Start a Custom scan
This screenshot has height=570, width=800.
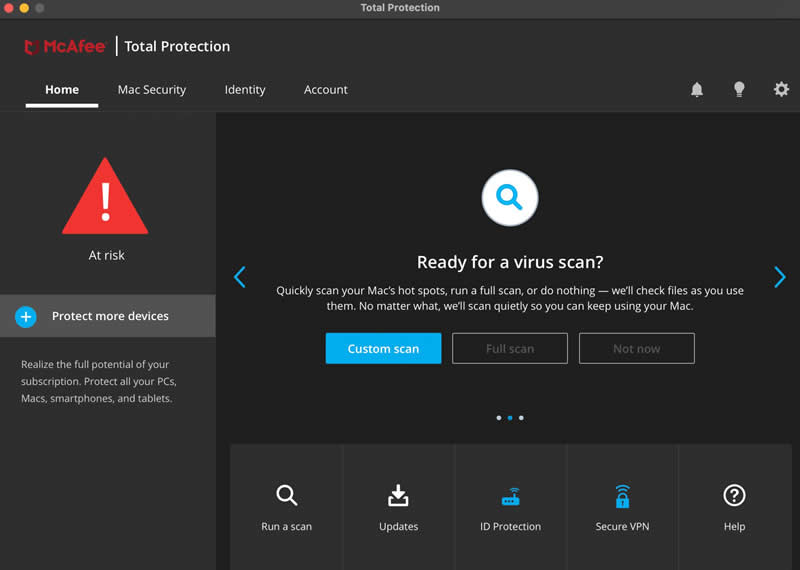[383, 349]
